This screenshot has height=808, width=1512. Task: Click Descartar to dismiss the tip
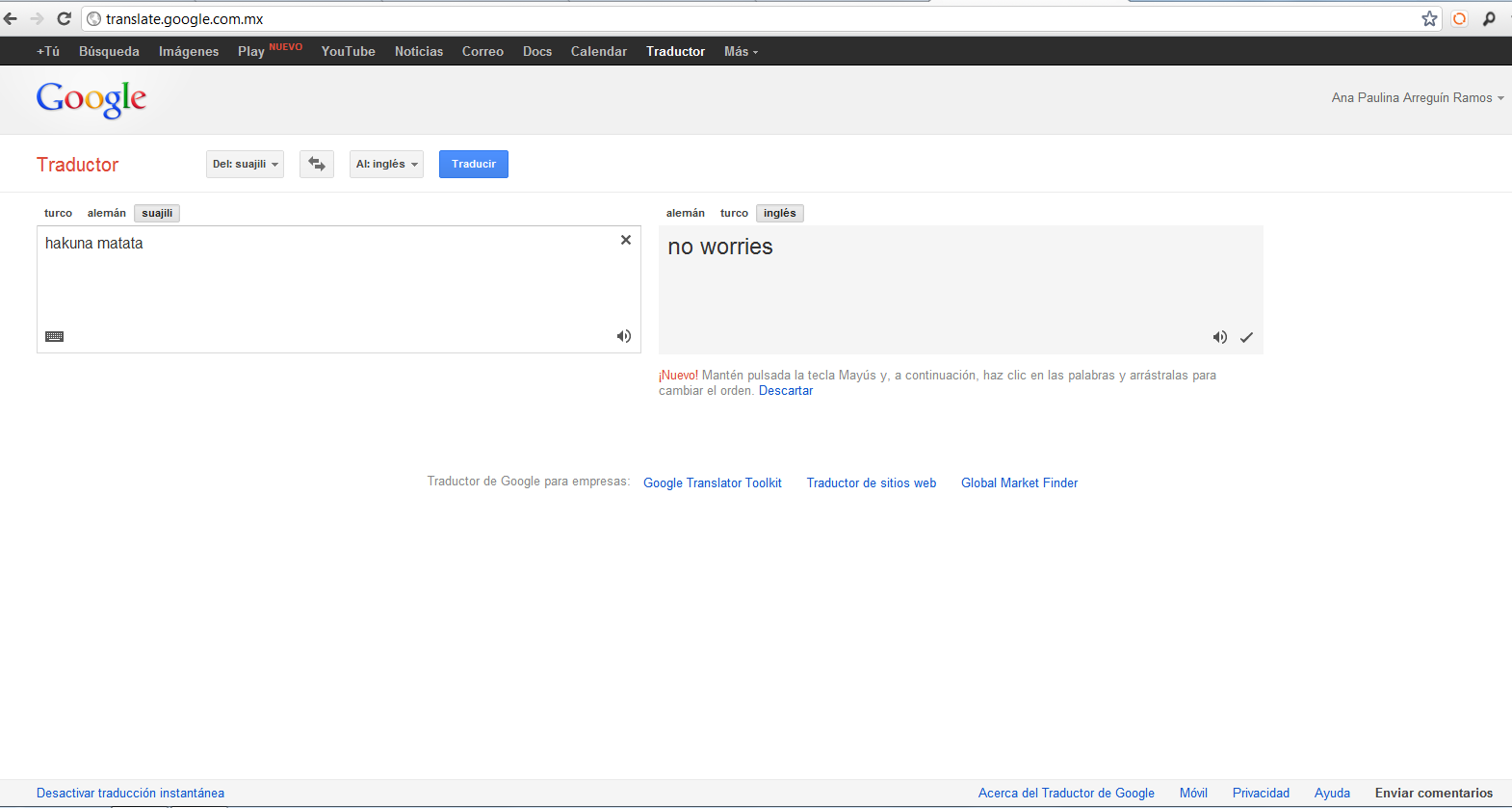point(786,391)
